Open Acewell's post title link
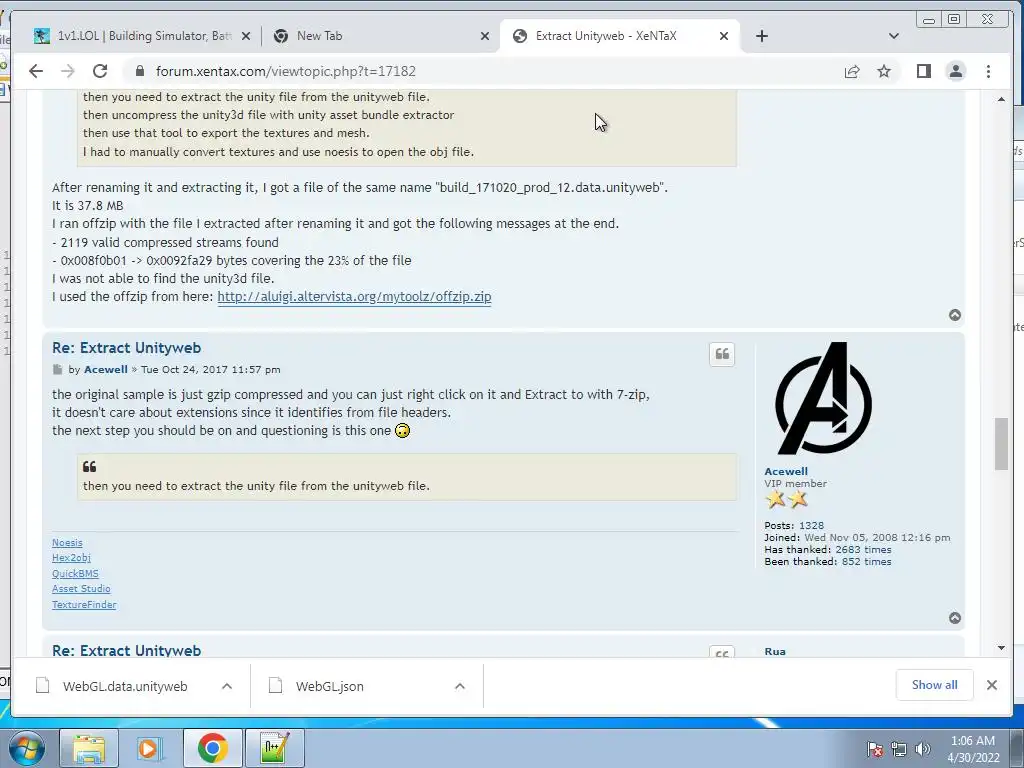The width and height of the screenshot is (1024, 768). [127, 348]
